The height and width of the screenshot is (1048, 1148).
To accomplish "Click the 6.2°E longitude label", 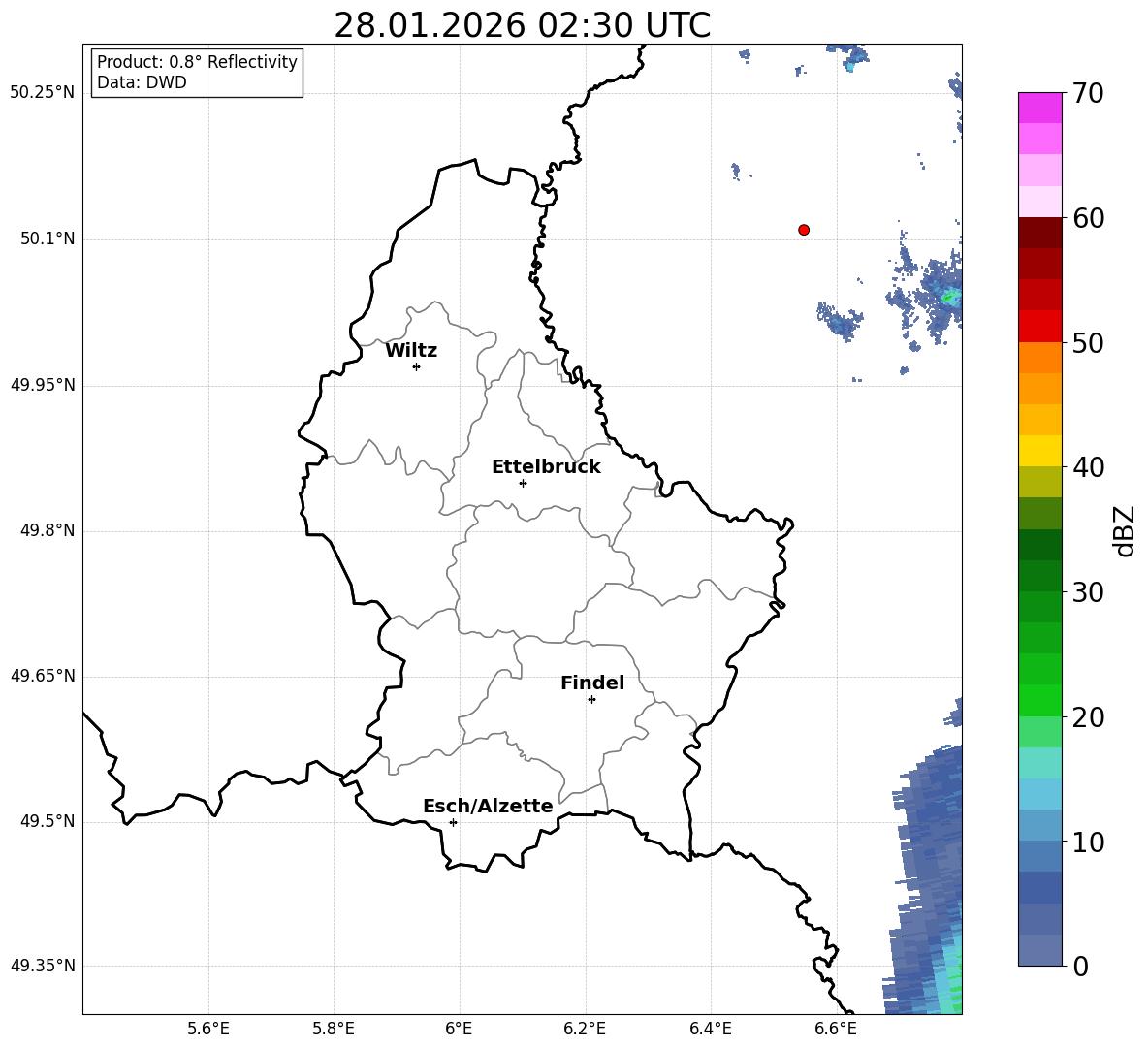I will (x=585, y=1029).
